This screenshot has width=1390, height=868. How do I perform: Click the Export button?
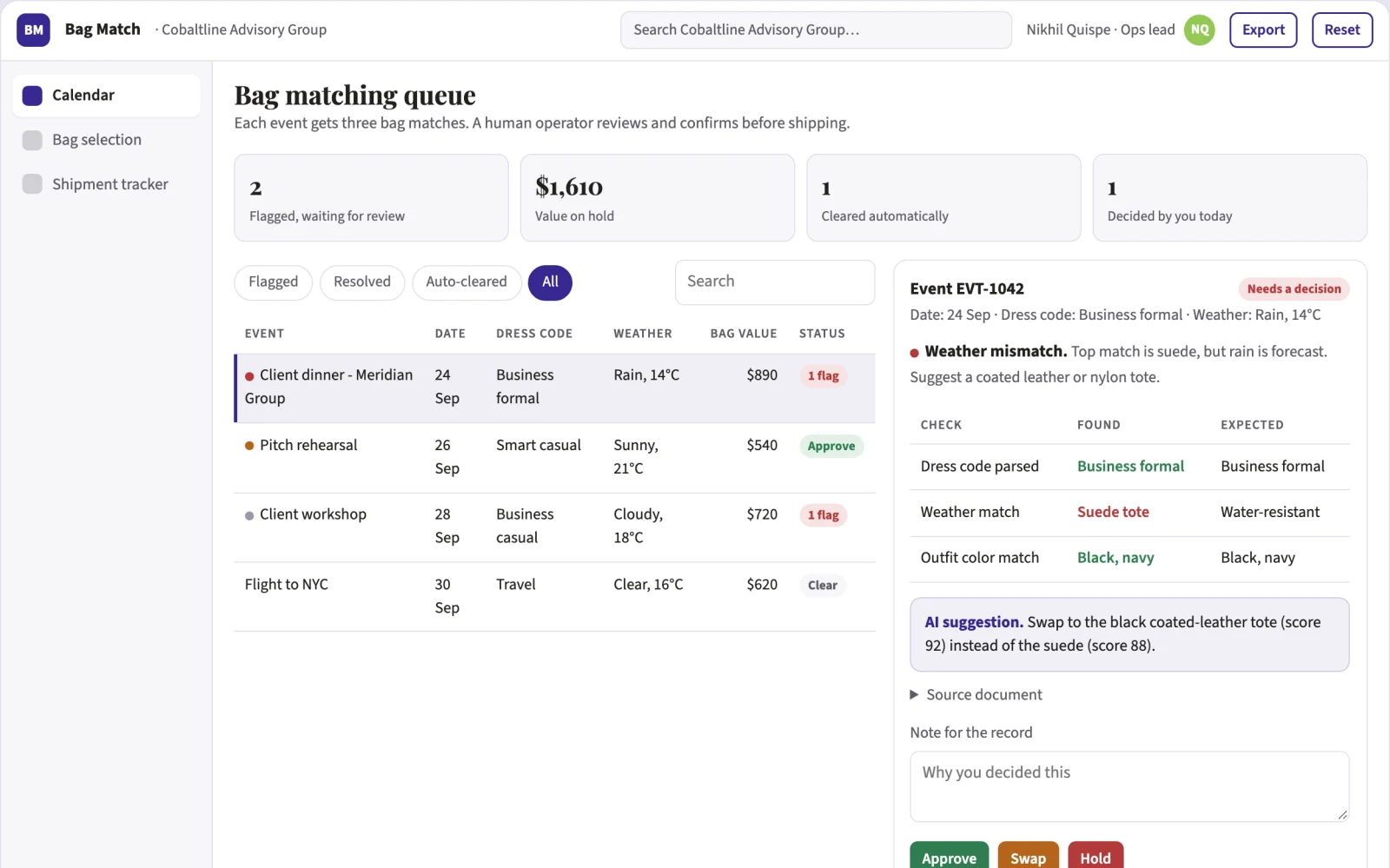(1263, 30)
